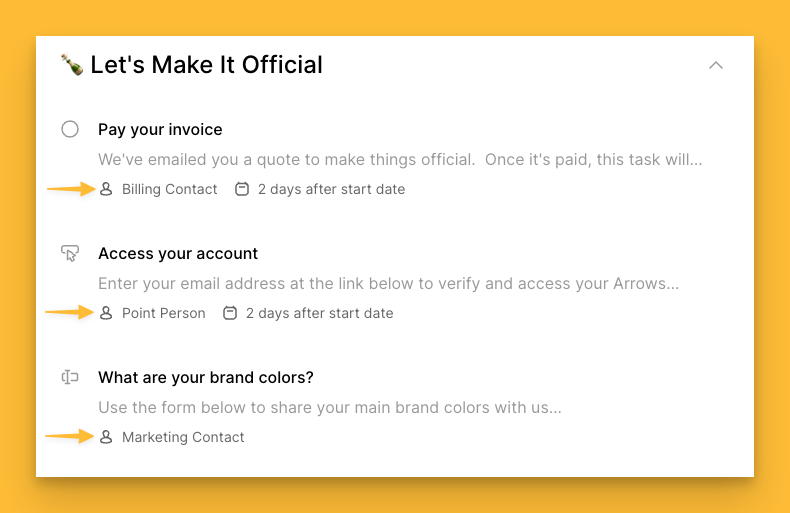This screenshot has height=513, width=790.
Task: Open the Pay your invoice task
Action: pos(160,129)
